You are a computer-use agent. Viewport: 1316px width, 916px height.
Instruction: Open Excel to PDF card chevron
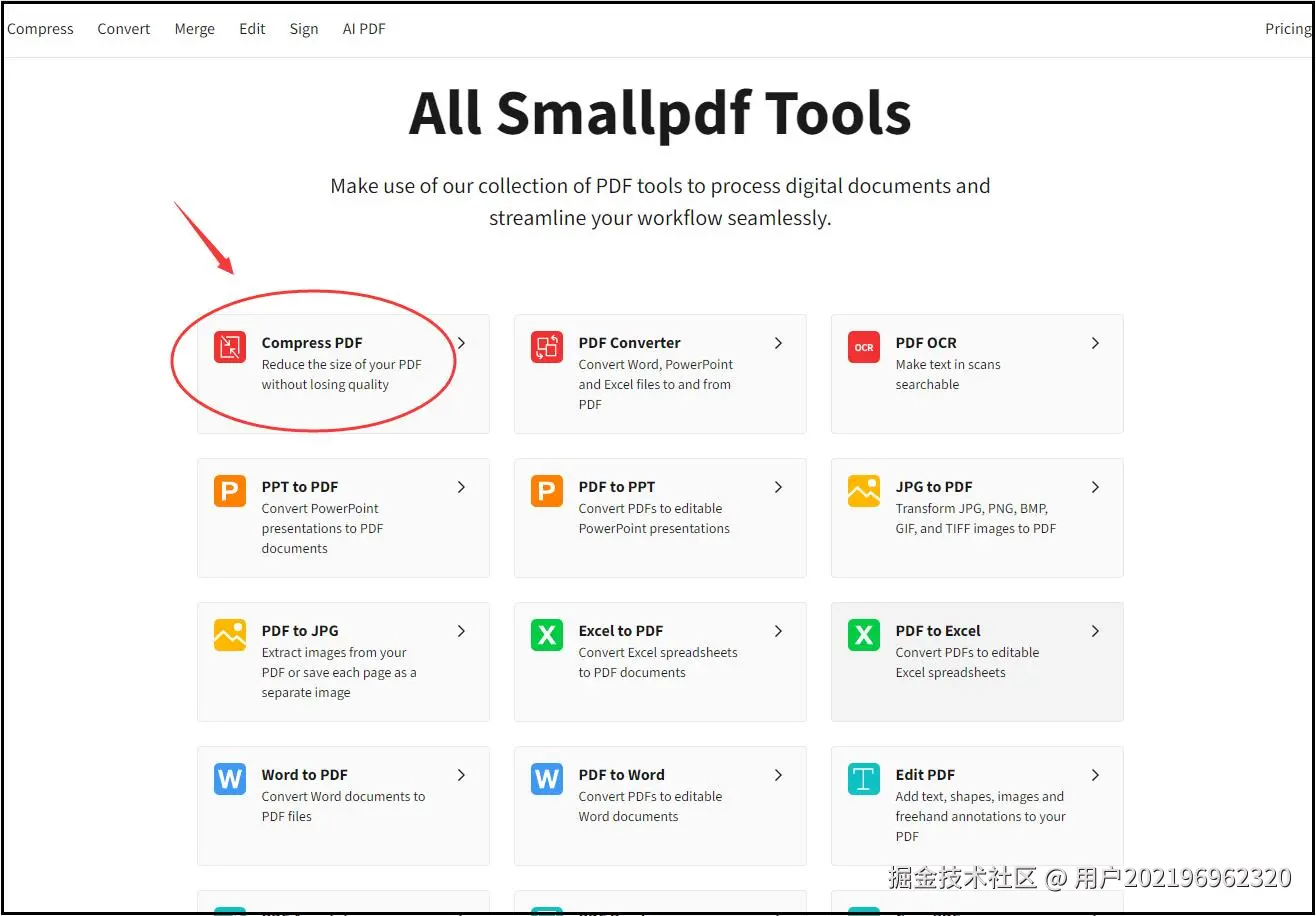coord(778,631)
